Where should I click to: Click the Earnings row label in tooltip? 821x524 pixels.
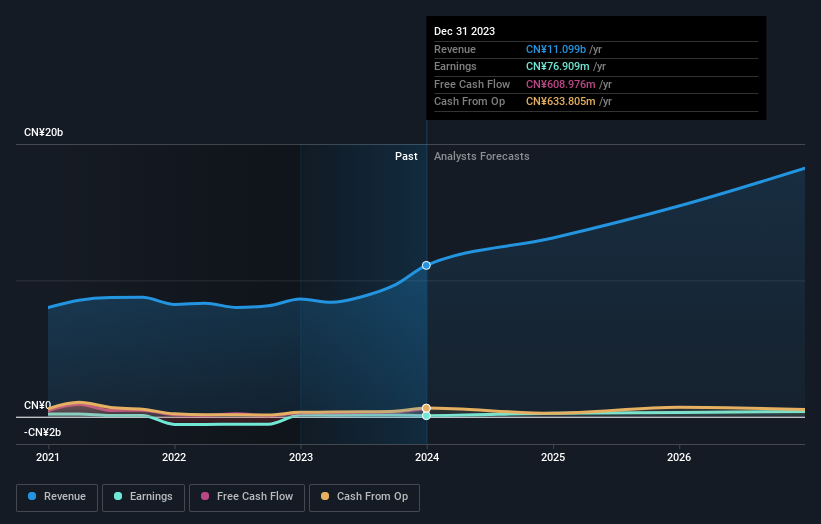456,66
